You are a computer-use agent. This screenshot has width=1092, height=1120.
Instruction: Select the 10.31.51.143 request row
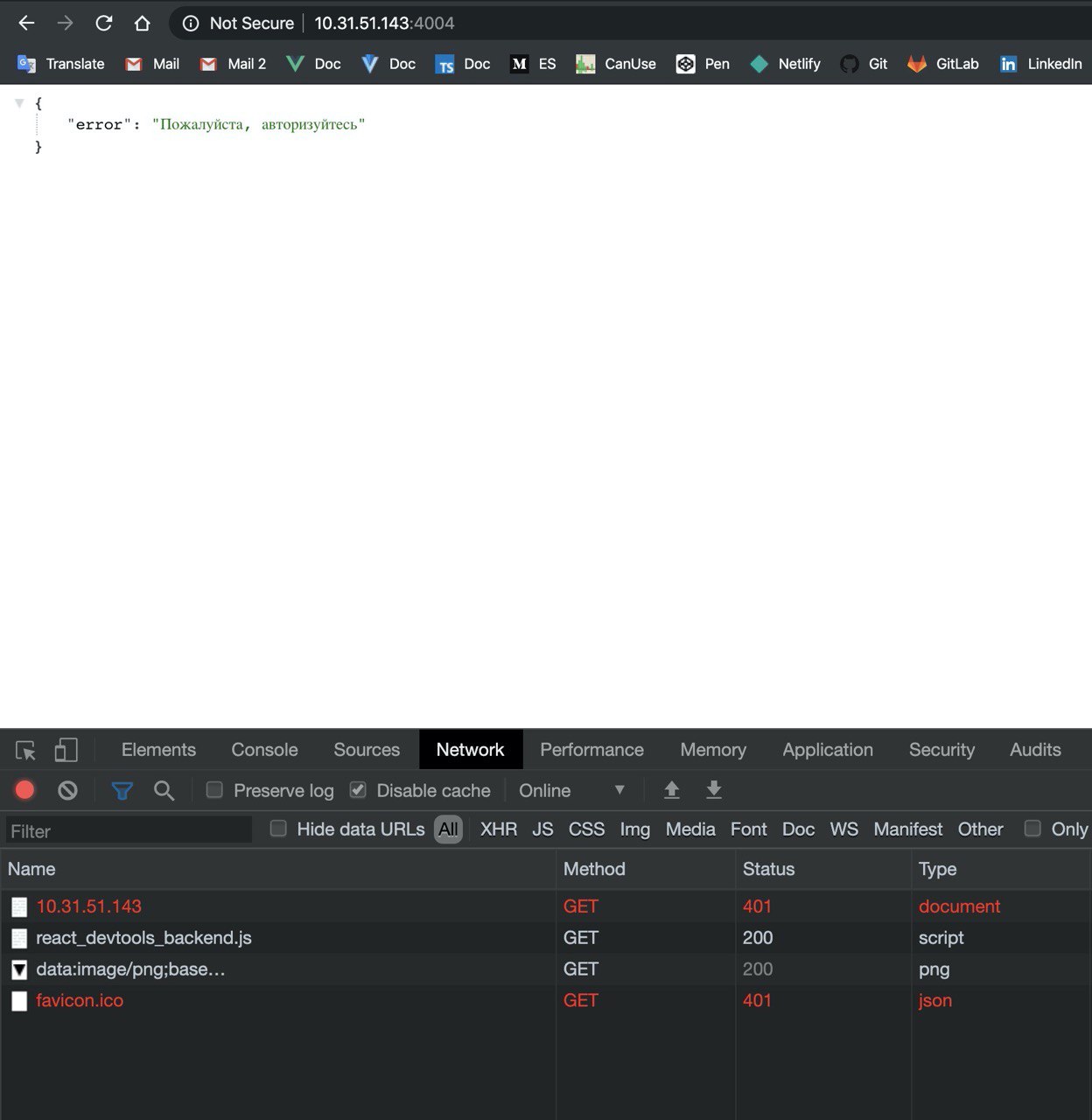tap(546, 906)
